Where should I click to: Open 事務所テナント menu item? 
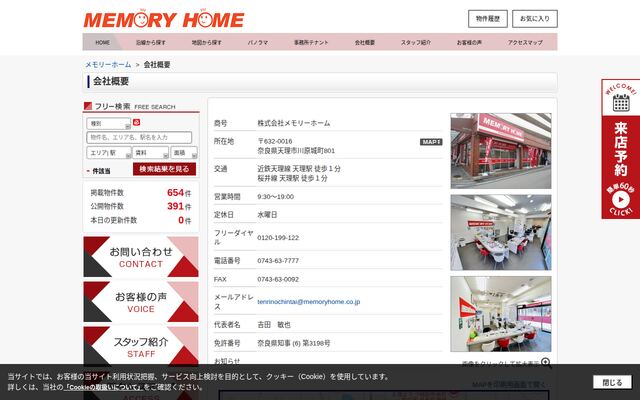coord(311,42)
